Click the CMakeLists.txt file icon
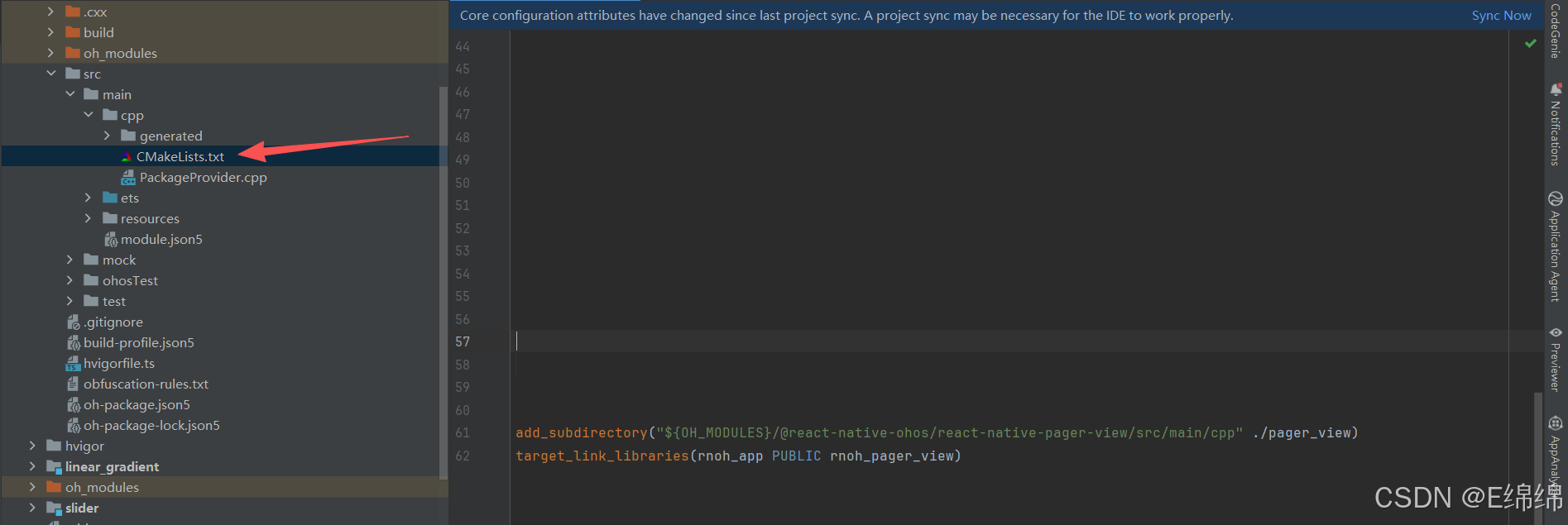The height and width of the screenshot is (525, 1568). (127, 156)
